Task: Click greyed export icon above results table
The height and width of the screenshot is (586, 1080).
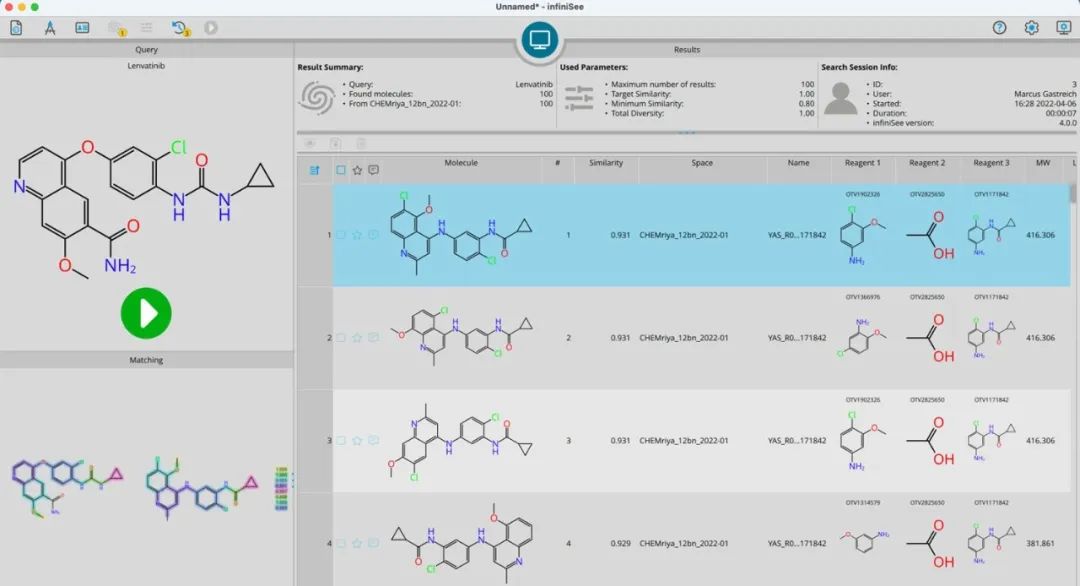Action: (335, 143)
